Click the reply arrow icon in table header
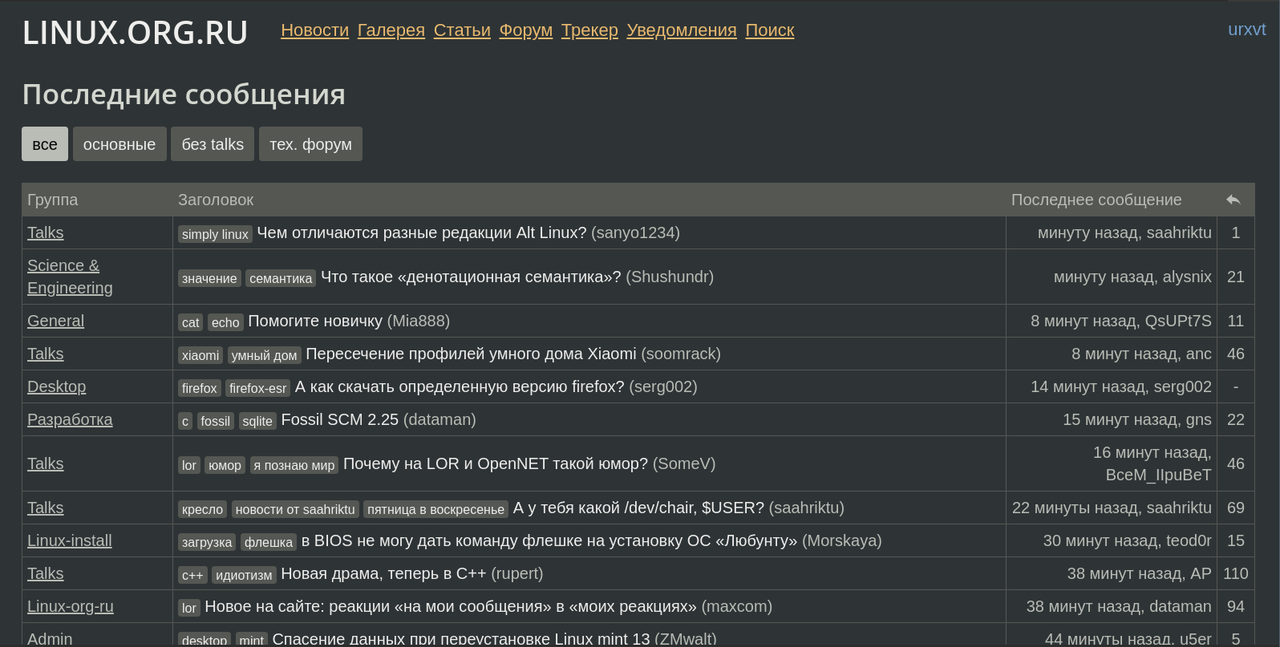 [x=1233, y=200]
